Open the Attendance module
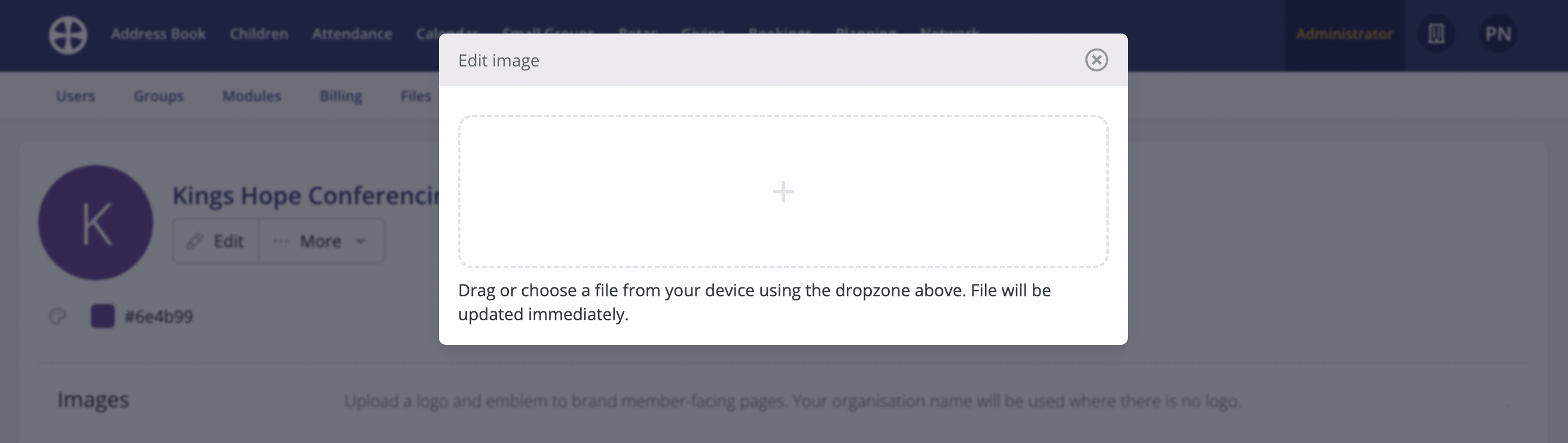 [352, 34]
